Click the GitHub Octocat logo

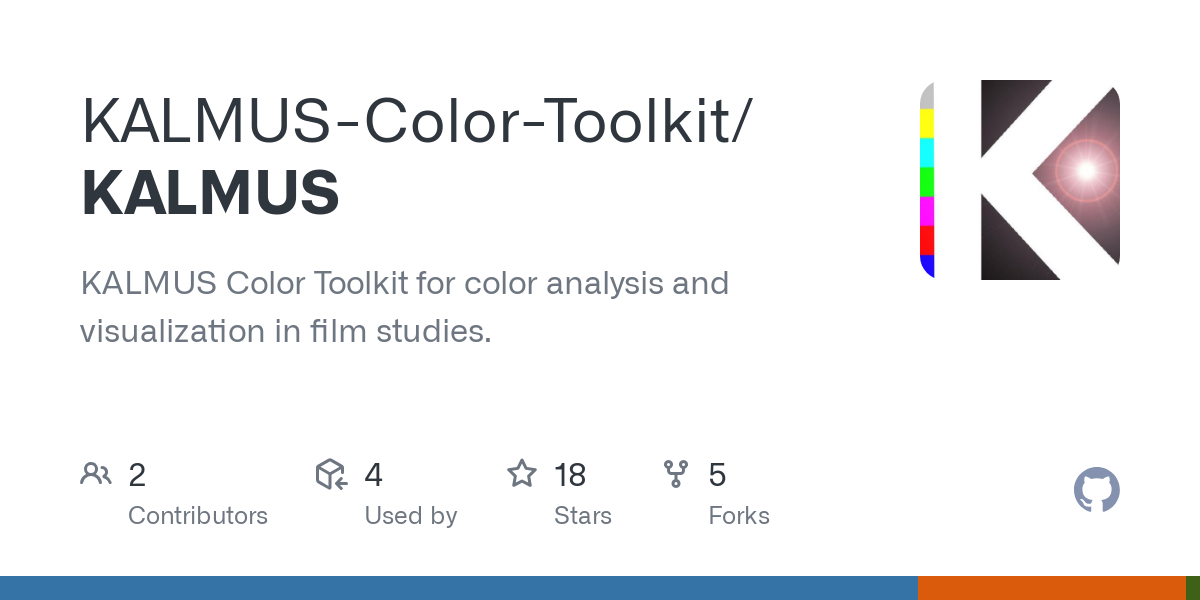(x=1096, y=491)
